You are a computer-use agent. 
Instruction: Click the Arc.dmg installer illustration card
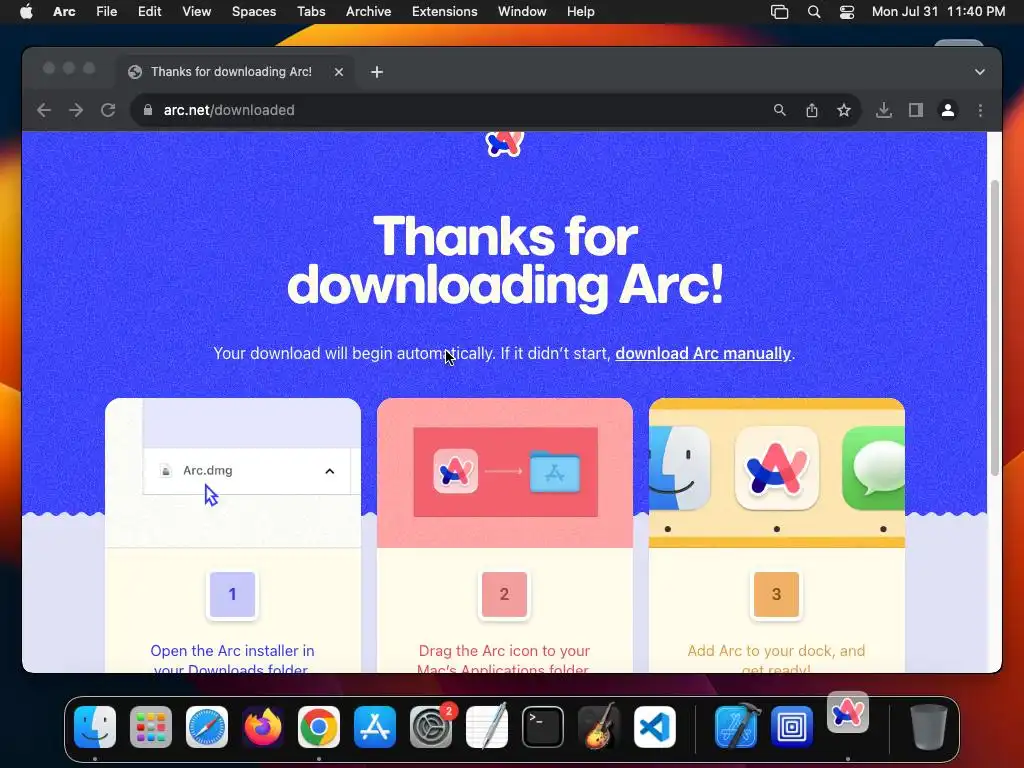(232, 473)
